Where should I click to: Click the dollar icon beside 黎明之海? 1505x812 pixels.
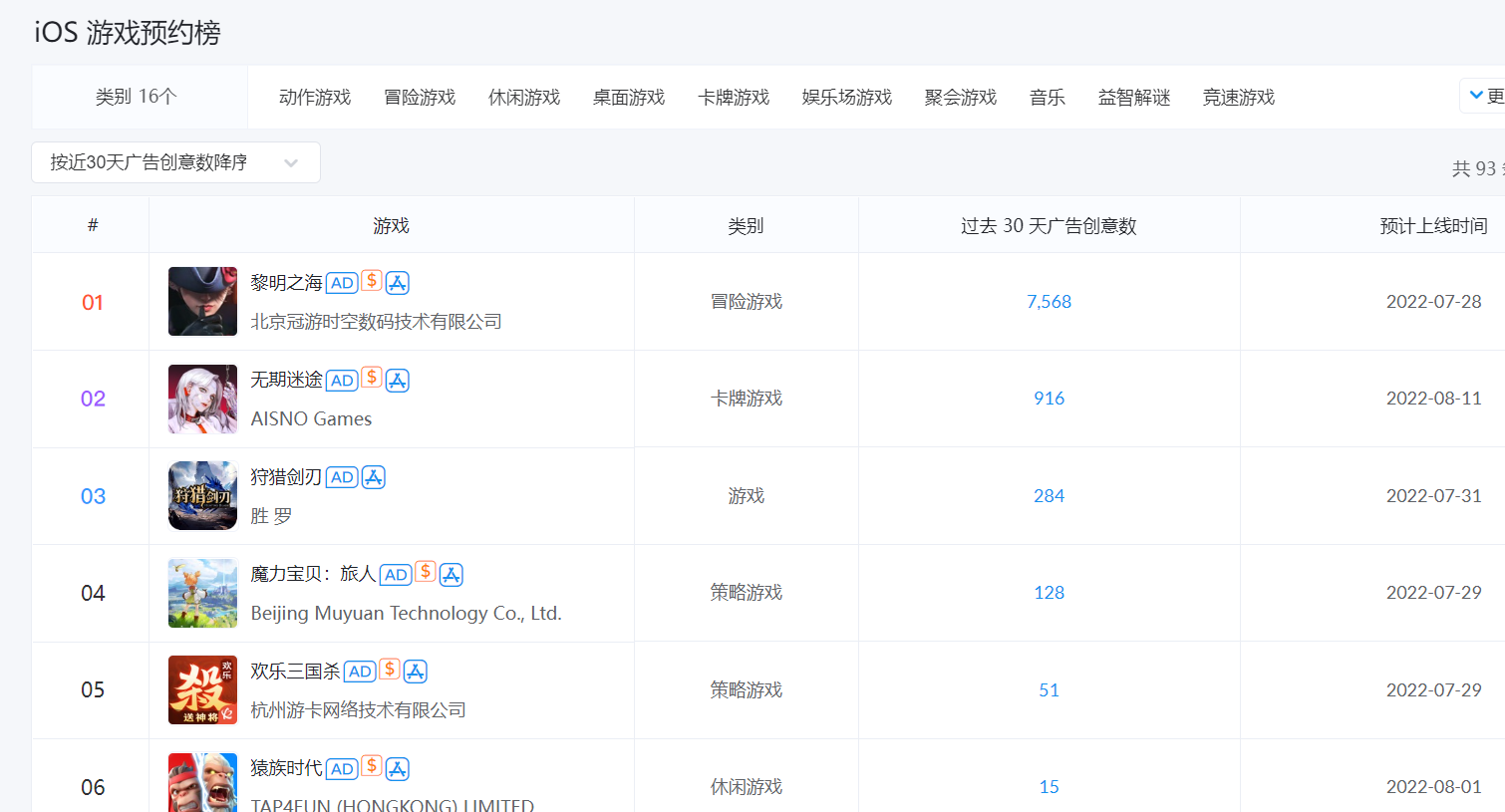coord(372,281)
